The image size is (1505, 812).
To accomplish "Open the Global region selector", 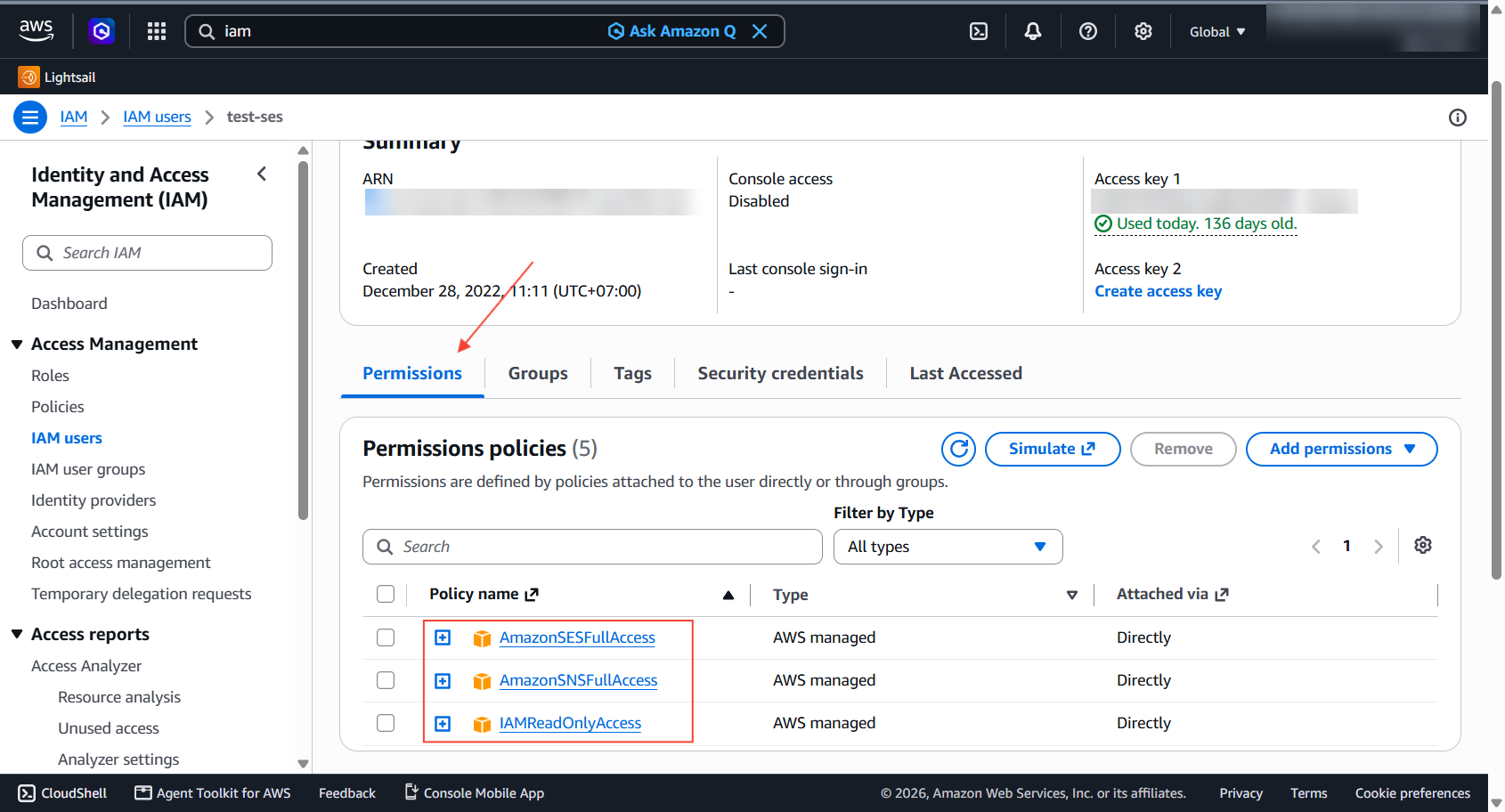I will coord(1217,31).
